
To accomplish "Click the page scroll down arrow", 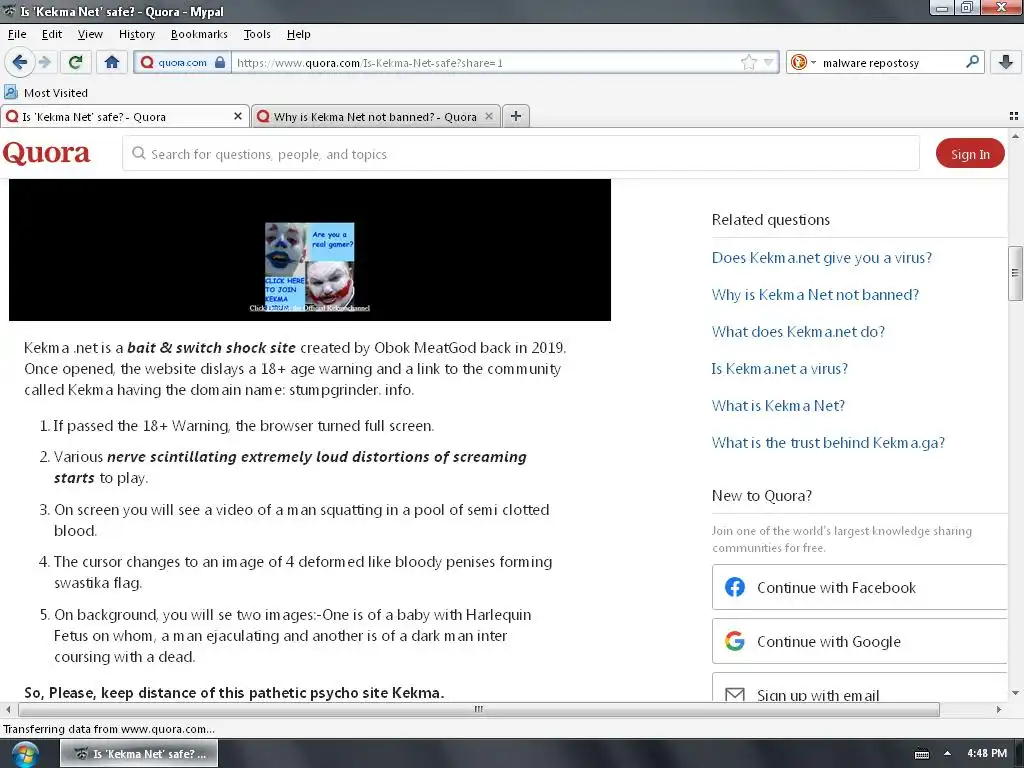I will (x=1015, y=693).
